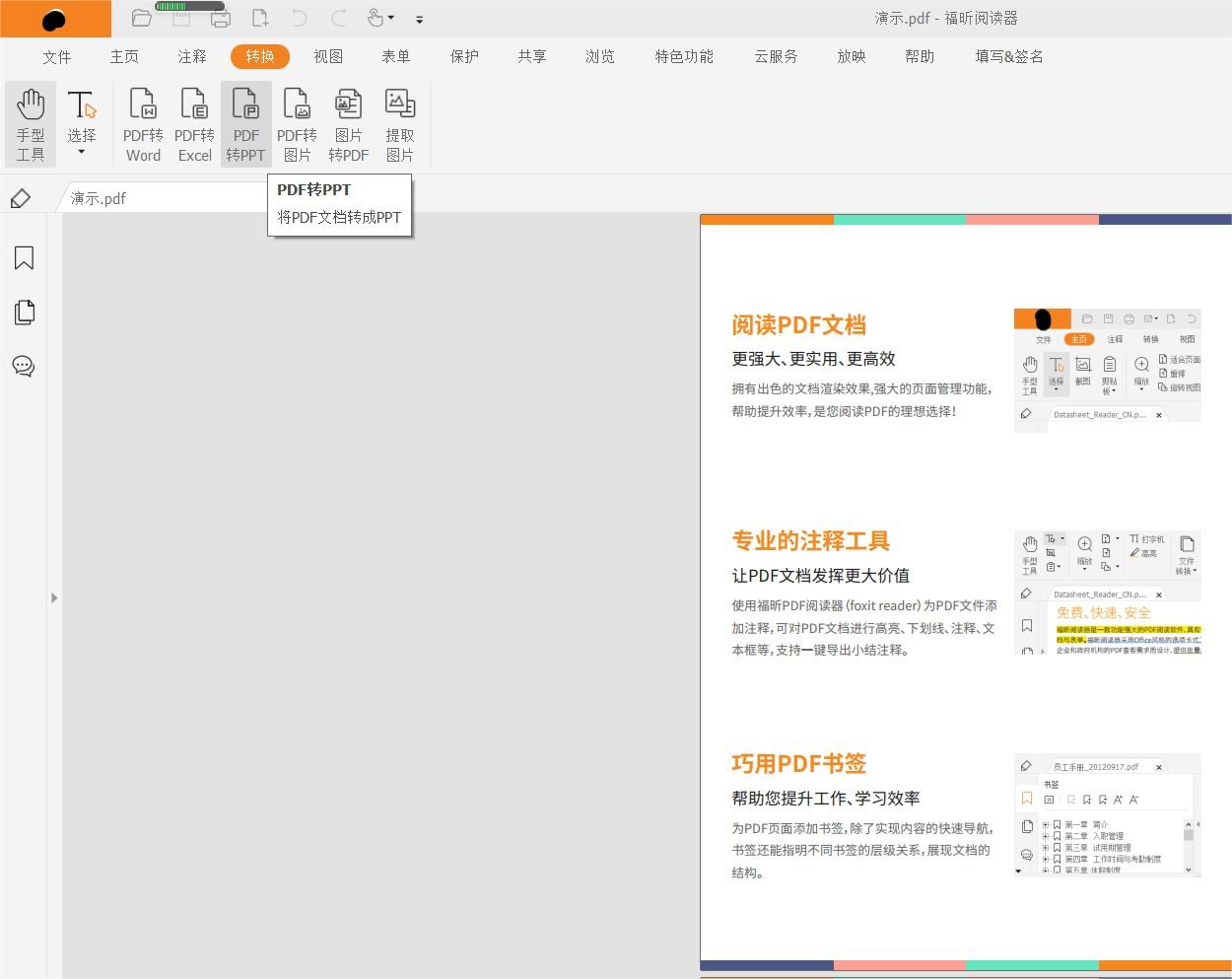1232x979 pixels.
Task: Open the bookmarks panel icon in sidebar
Action: pos(24,258)
